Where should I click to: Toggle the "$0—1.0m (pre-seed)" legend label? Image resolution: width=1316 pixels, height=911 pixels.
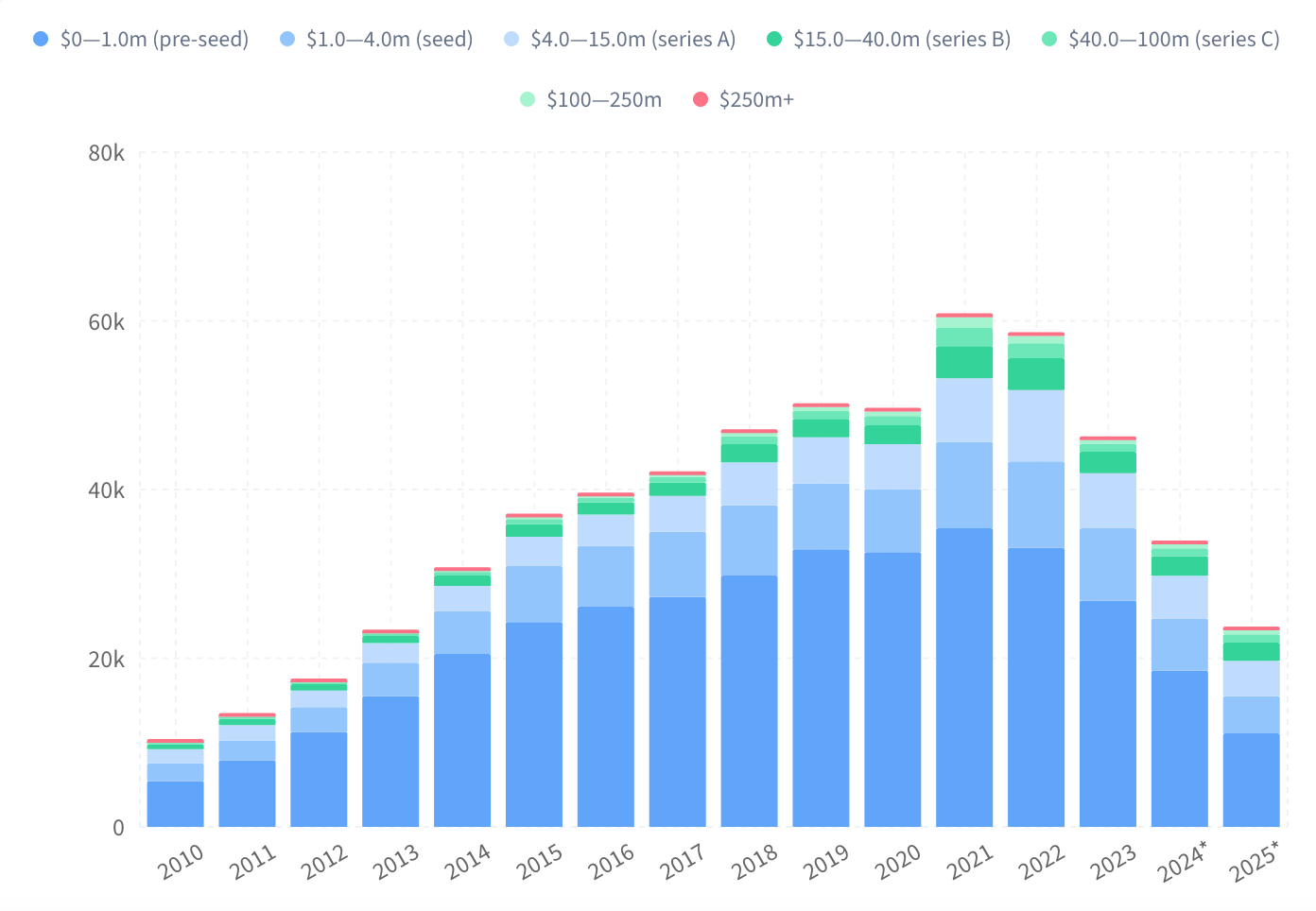[x=154, y=39]
